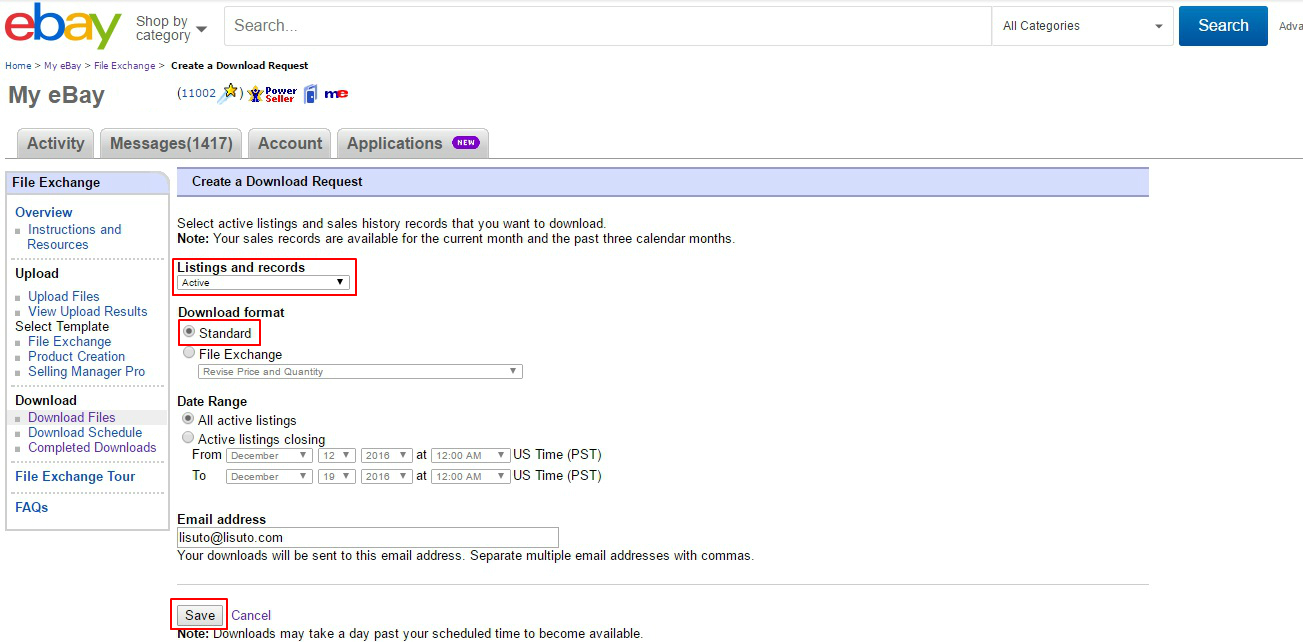Screen dimensions: 1303x642
Task: Click the yellow feedback star icon
Action: click(x=229, y=93)
